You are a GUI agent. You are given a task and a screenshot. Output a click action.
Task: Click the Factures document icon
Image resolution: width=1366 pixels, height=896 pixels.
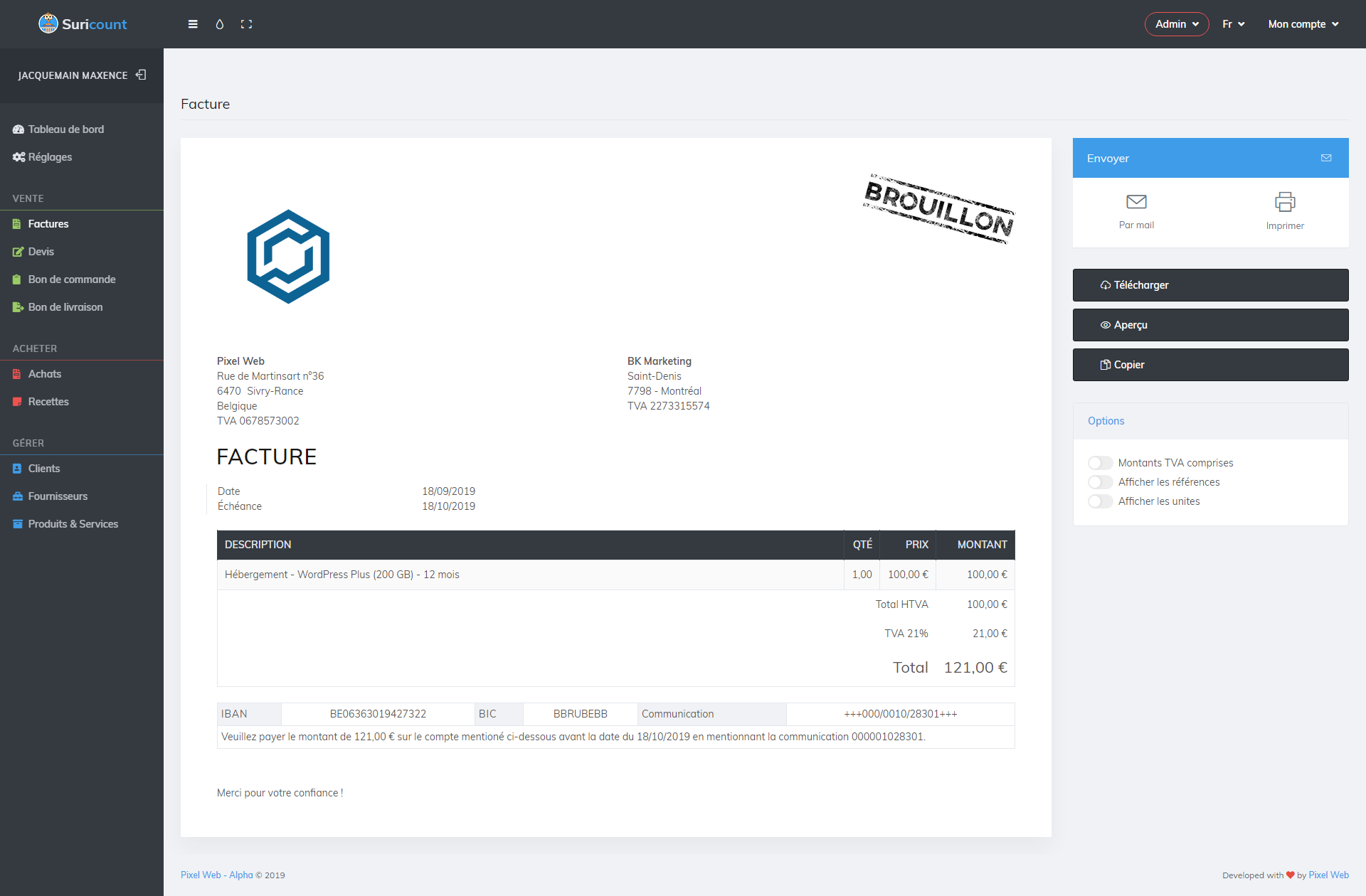17,224
